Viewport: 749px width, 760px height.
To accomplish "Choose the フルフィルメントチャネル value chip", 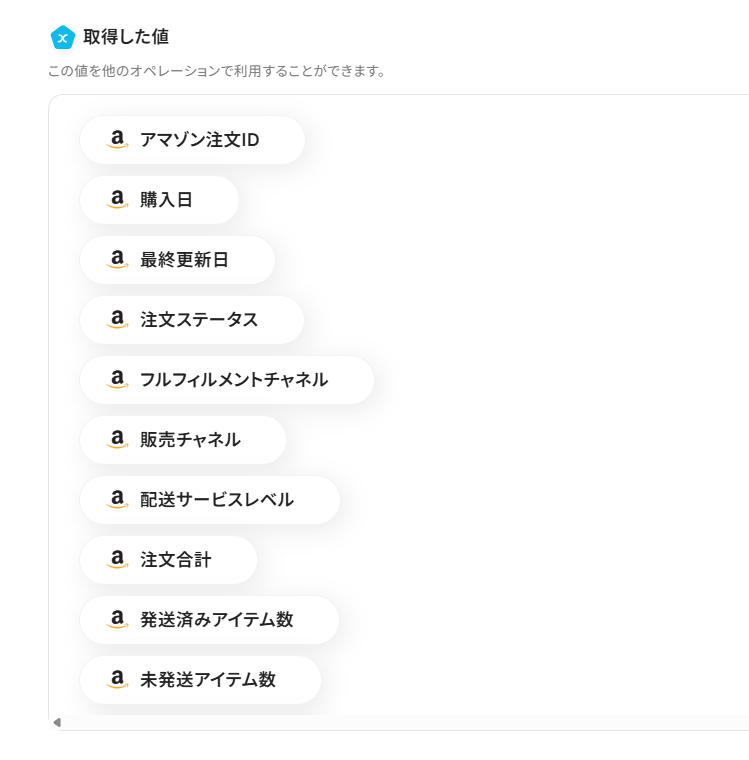I will point(233,380).
